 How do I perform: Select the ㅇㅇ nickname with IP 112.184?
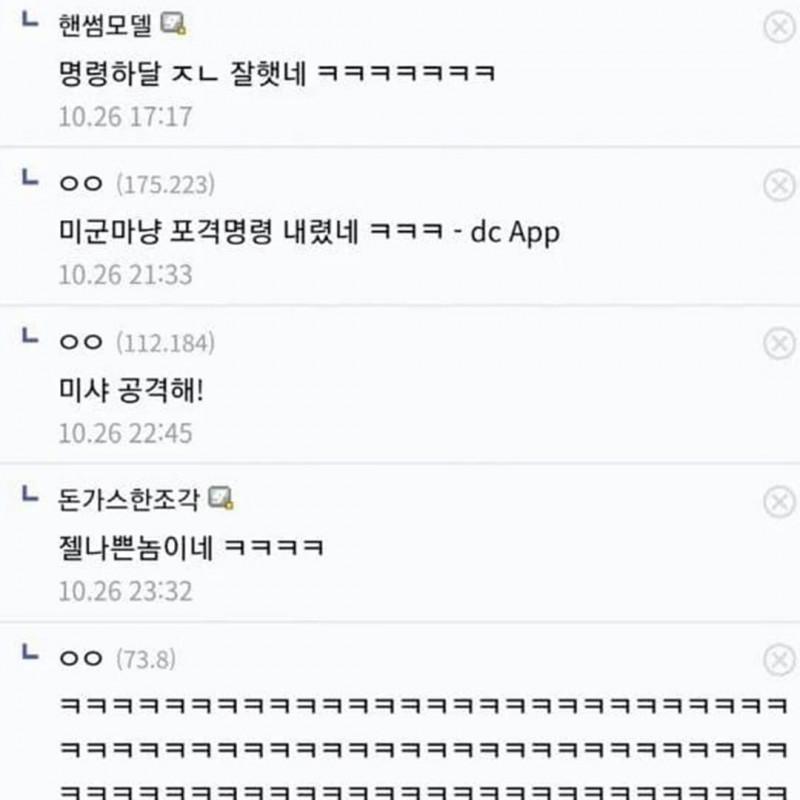pos(81,342)
